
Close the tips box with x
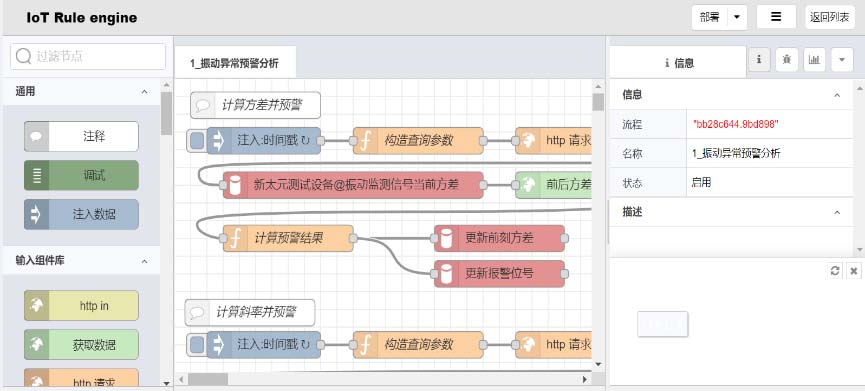[853, 270]
